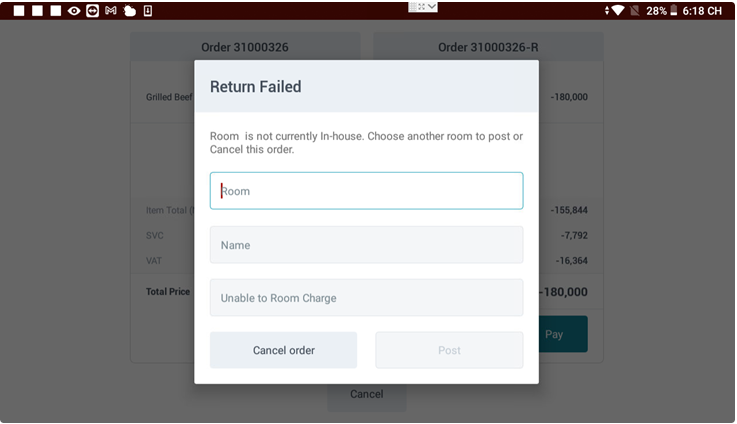
Task: Focus the Room input field
Action: 366,191
